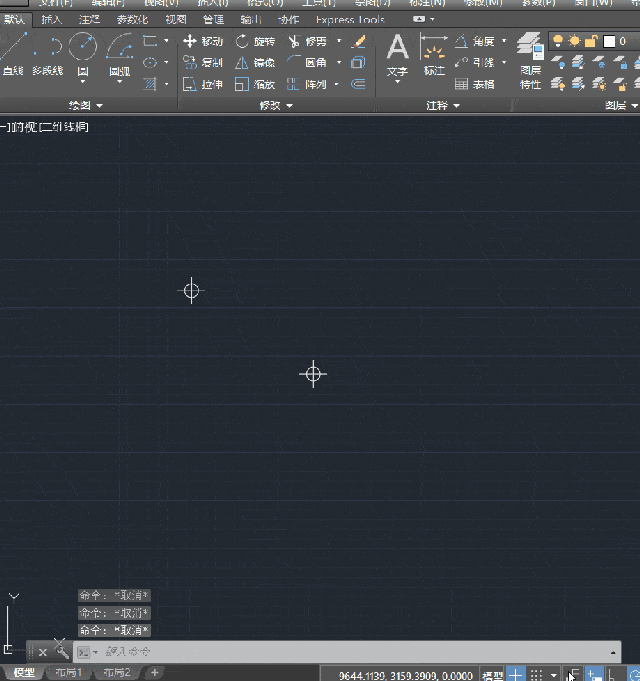Toggle ortho mode in status bar

612,675
